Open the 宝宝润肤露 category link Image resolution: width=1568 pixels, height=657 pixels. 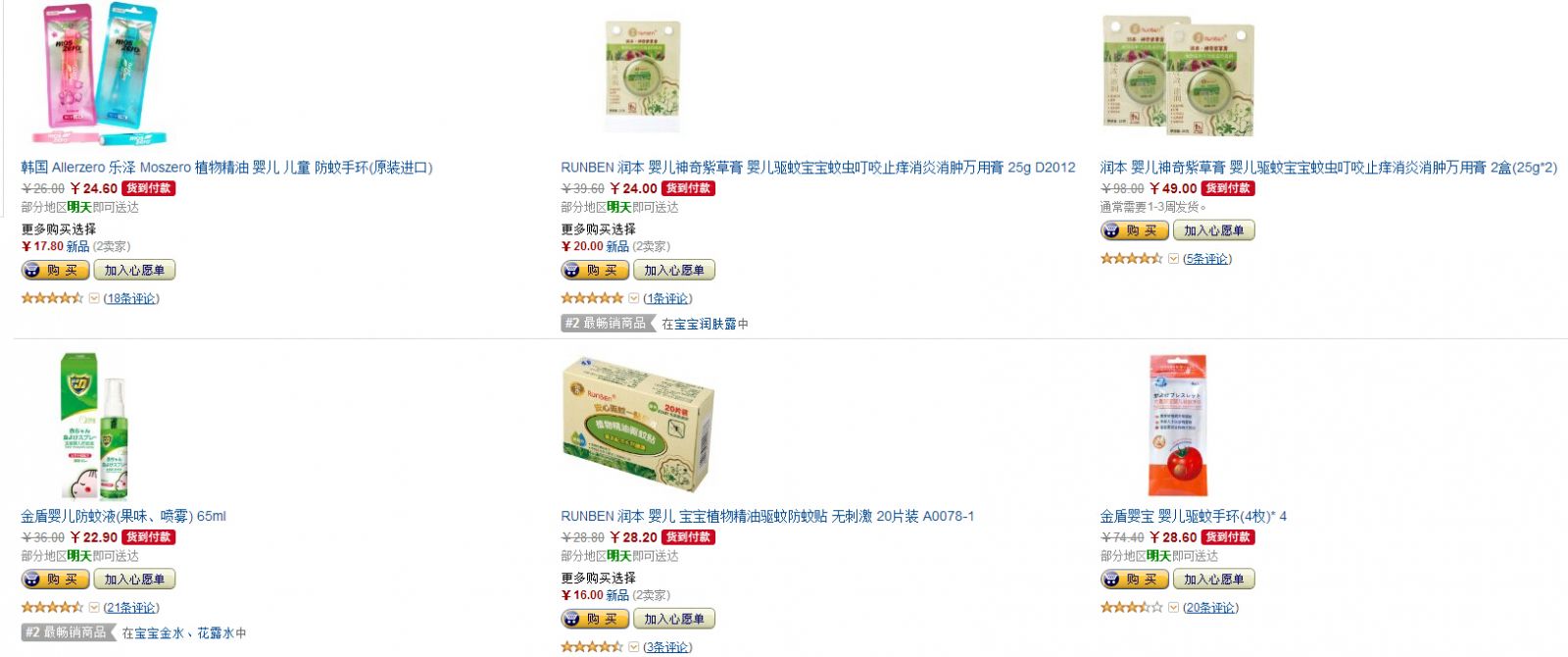coord(705,324)
